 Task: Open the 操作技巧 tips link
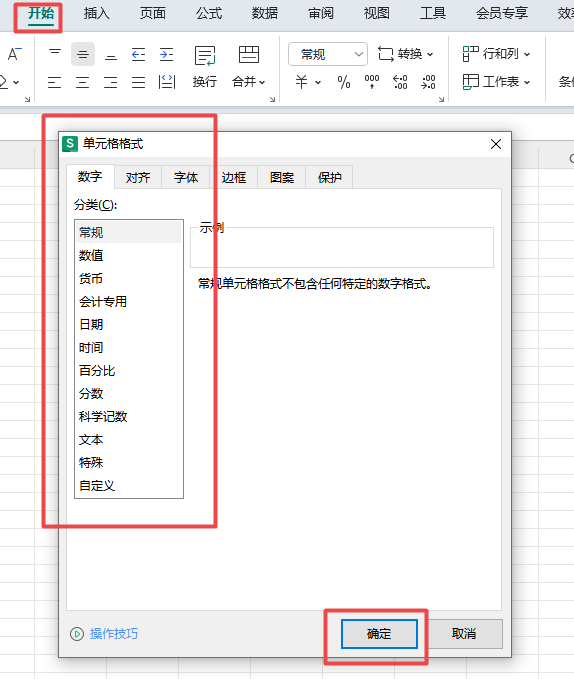pyautogui.click(x=114, y=634)
